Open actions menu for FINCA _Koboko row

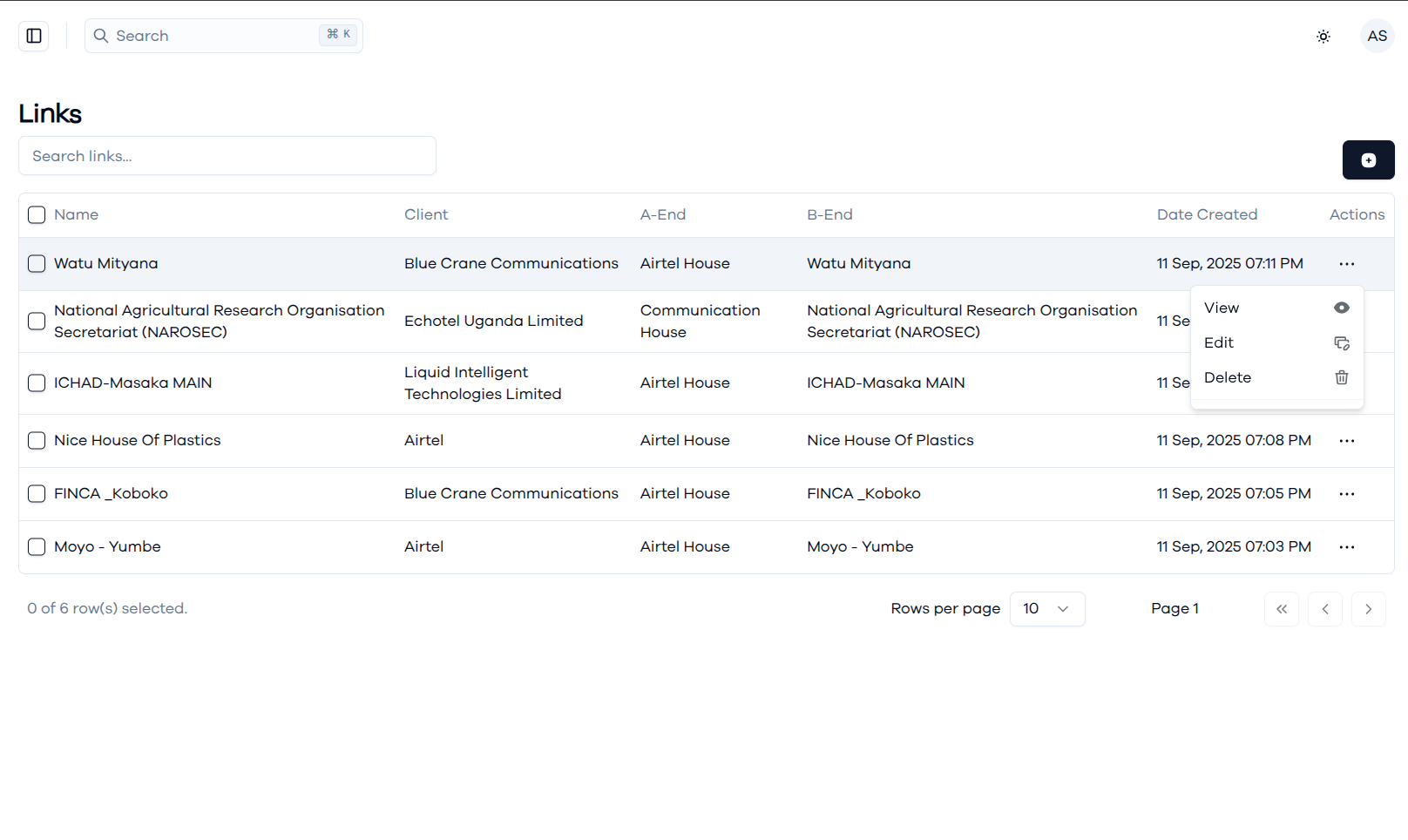click(1347, 494)
